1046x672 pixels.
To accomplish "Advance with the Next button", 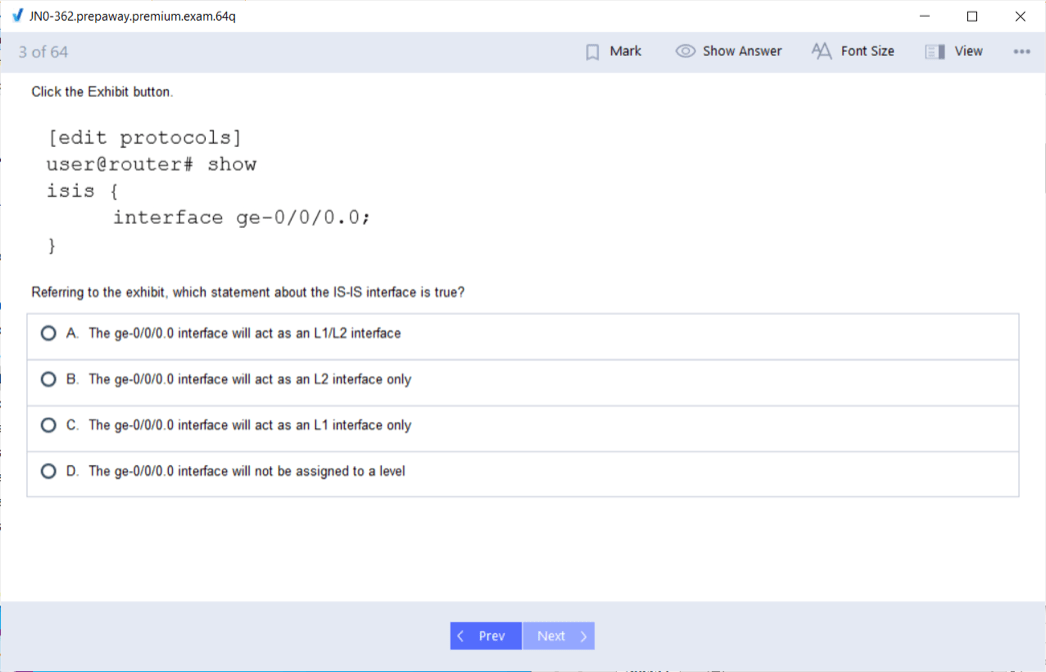I will pos(559,636).
